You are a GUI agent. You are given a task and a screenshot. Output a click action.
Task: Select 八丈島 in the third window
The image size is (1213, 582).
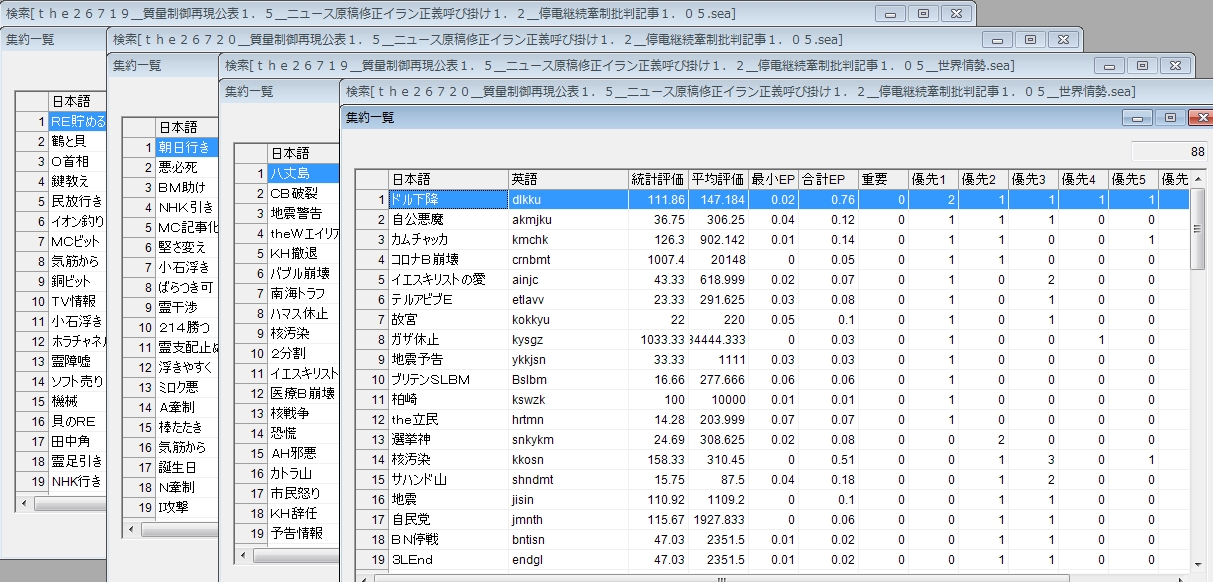pyautogui.click(x=303, y=173)
